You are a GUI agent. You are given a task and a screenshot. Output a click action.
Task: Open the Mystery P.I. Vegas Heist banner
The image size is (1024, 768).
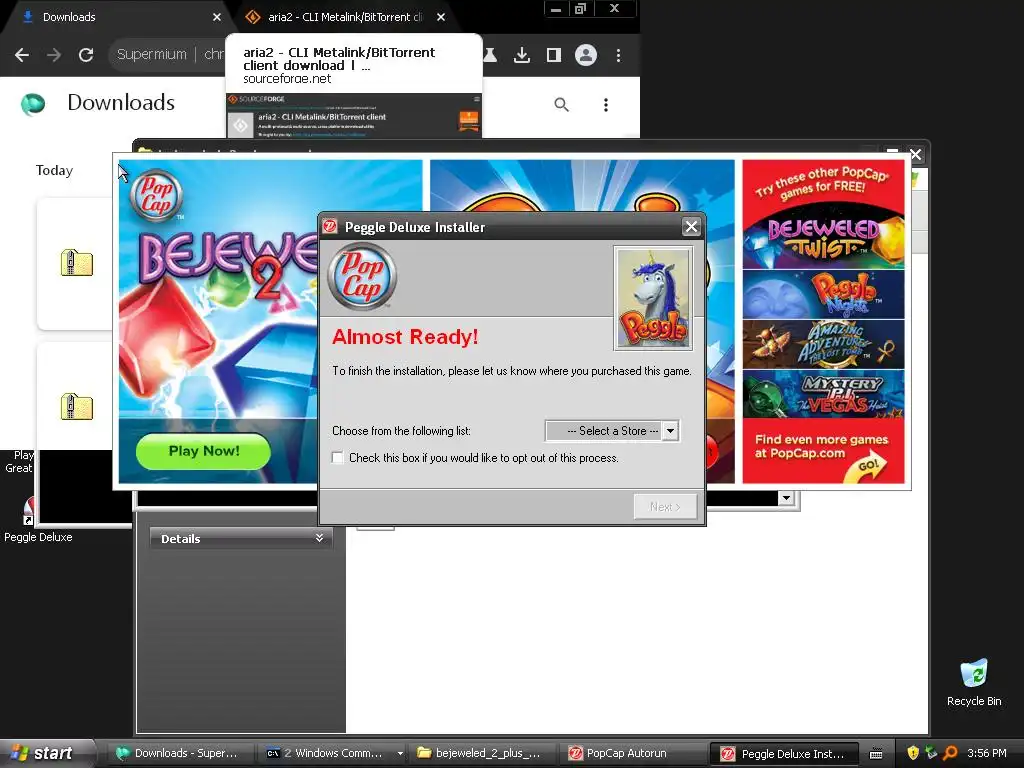pyautogui.click(x=823, y=394)
